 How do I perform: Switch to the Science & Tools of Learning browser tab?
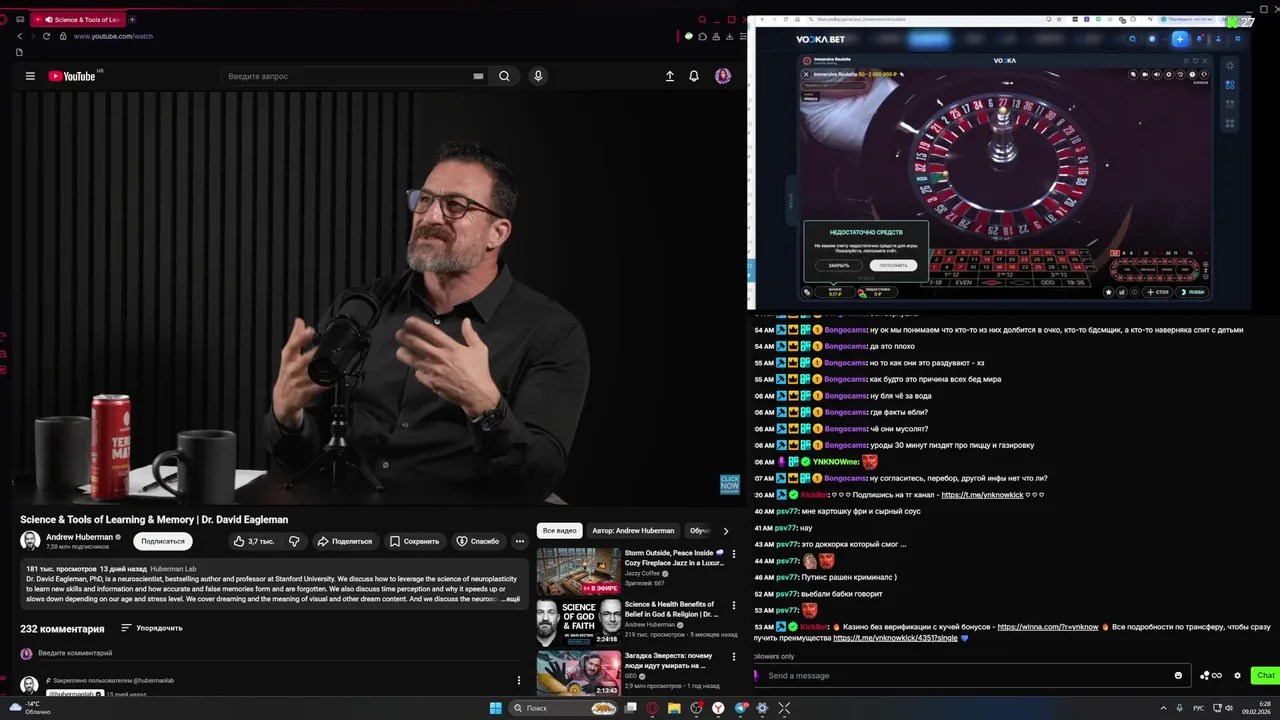pos(79,19)
